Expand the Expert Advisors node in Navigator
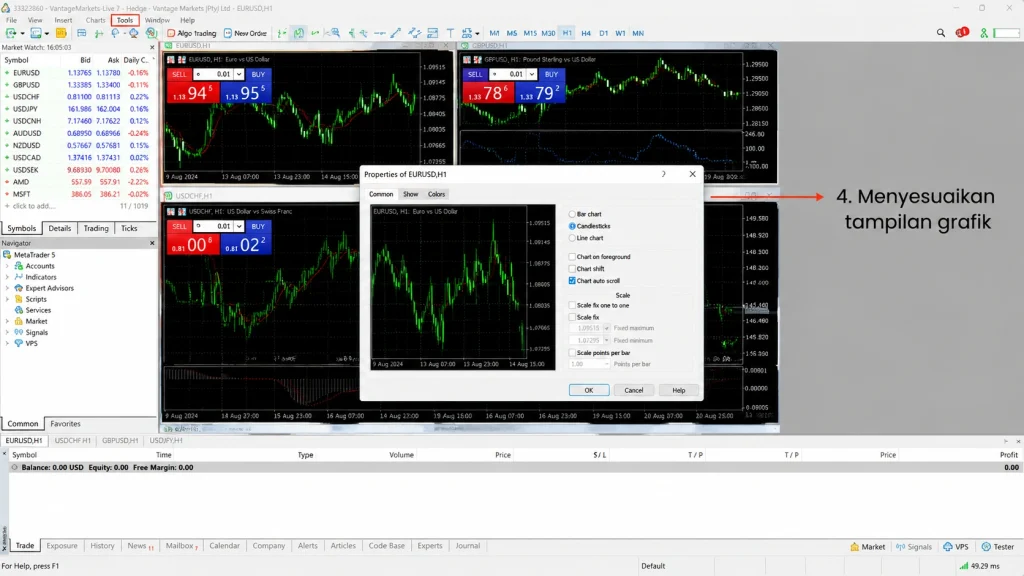The image size is (1024, 576). (7, 288)
